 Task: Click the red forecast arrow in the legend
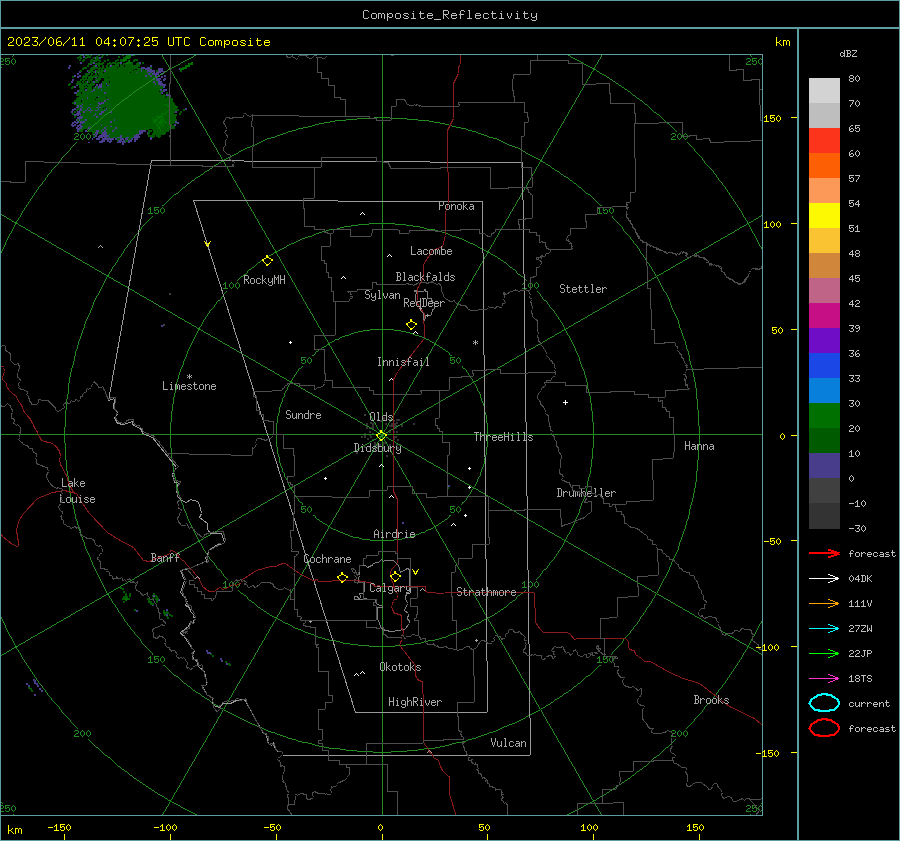point(824,553)
